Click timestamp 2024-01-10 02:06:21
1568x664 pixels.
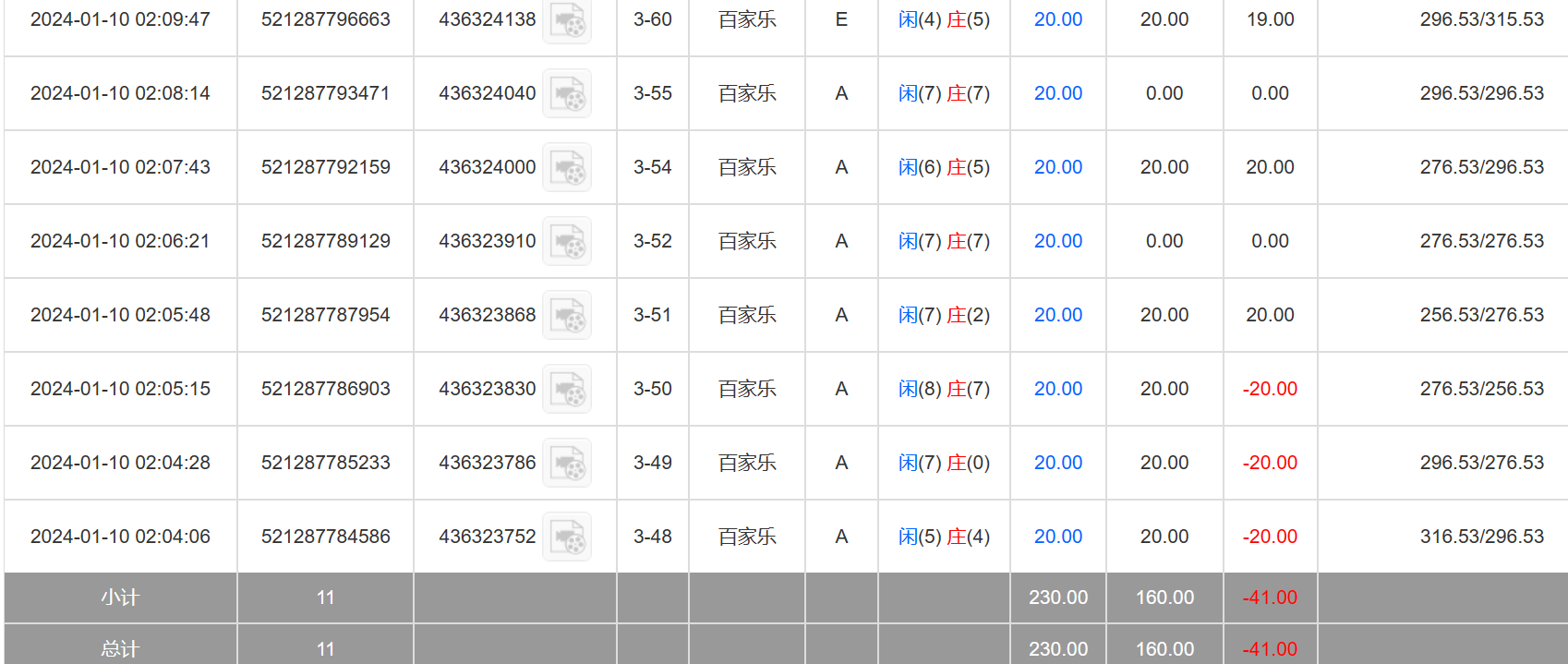[120, 241]
